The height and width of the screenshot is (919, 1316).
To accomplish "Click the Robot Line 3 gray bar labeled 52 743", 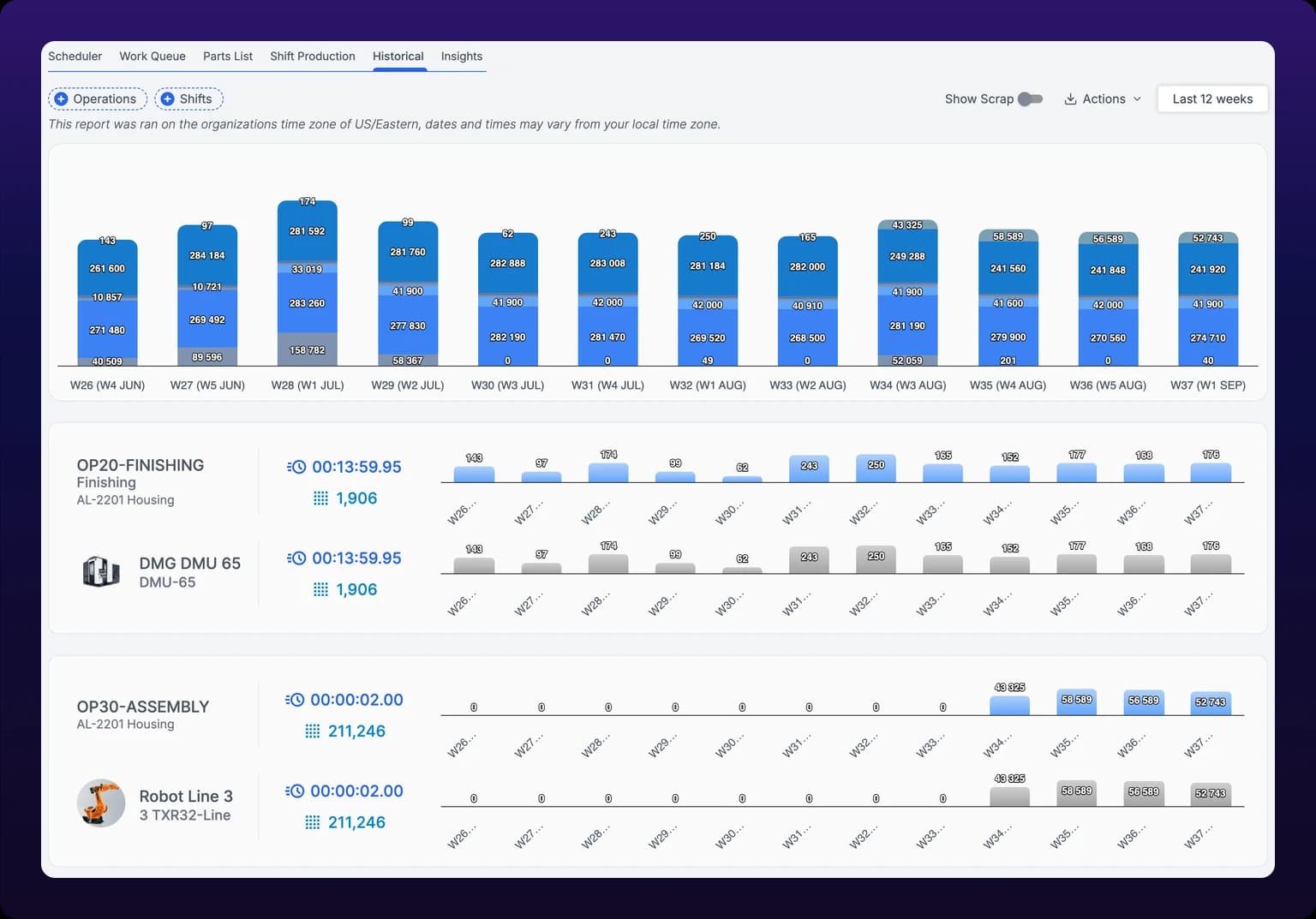I will (1211, 794).
